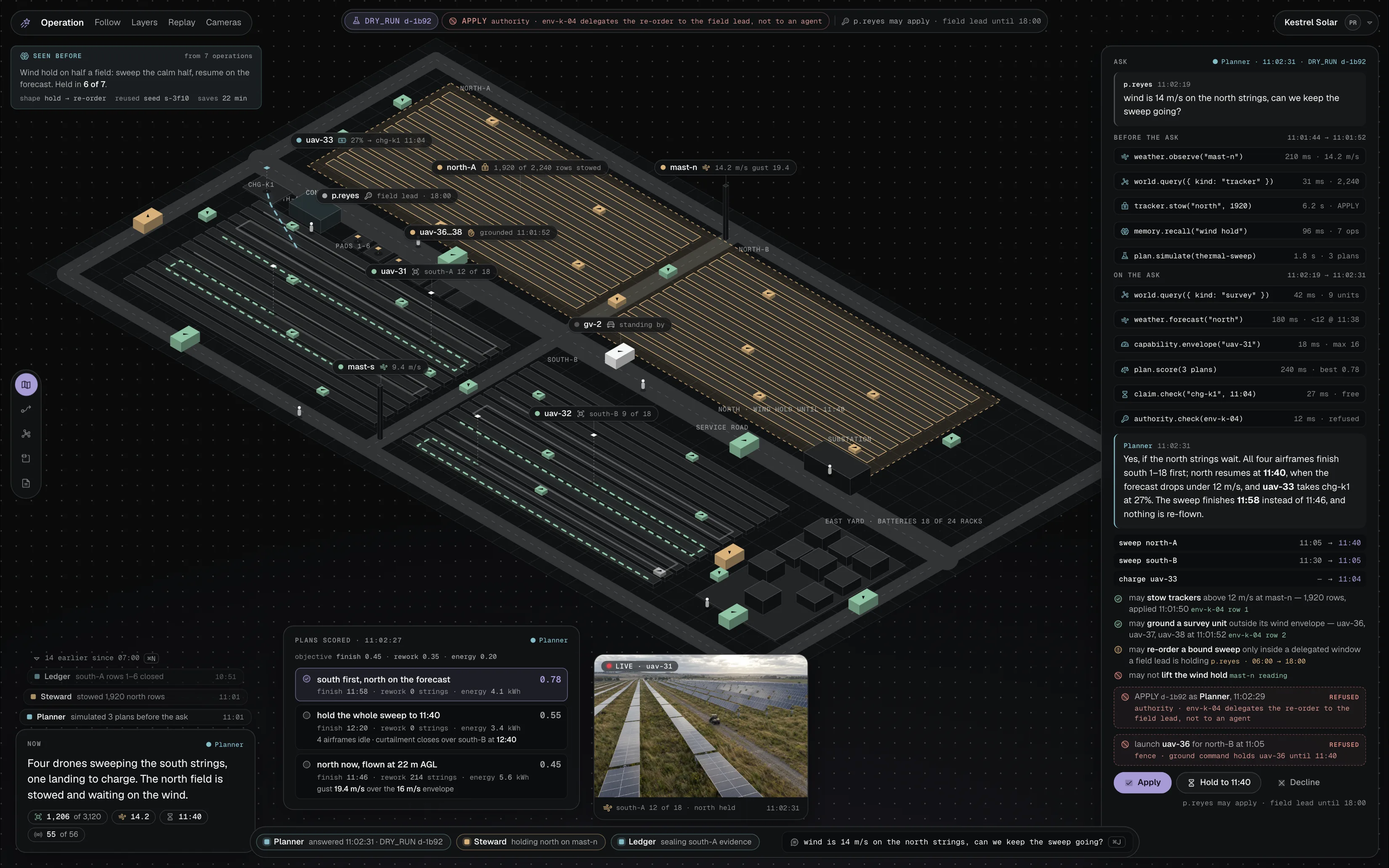
Task: Click the authority.check(env-k-04) call row
Action: (x=1239, y=419)
